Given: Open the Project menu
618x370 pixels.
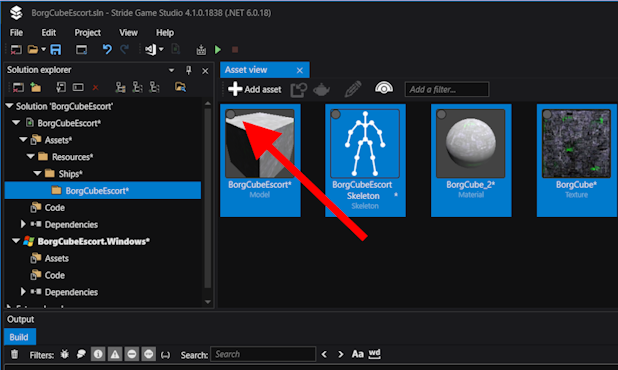Looking at the screenshot, I should tap(87, 32).
